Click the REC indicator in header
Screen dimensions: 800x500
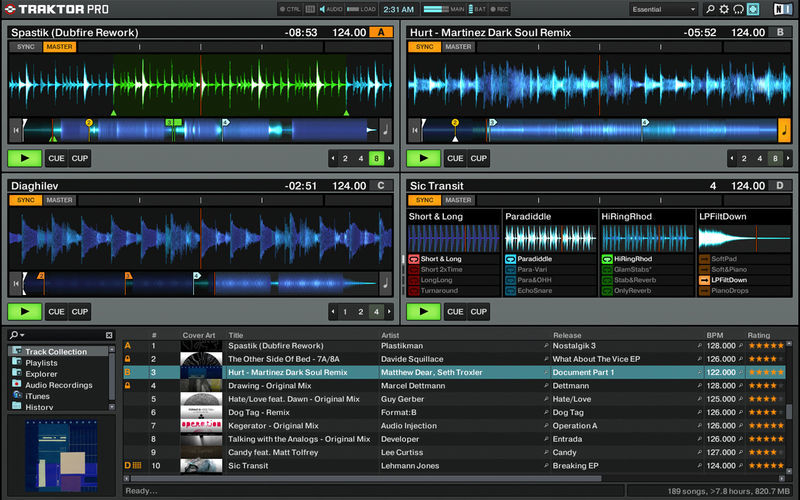(499, 9)
